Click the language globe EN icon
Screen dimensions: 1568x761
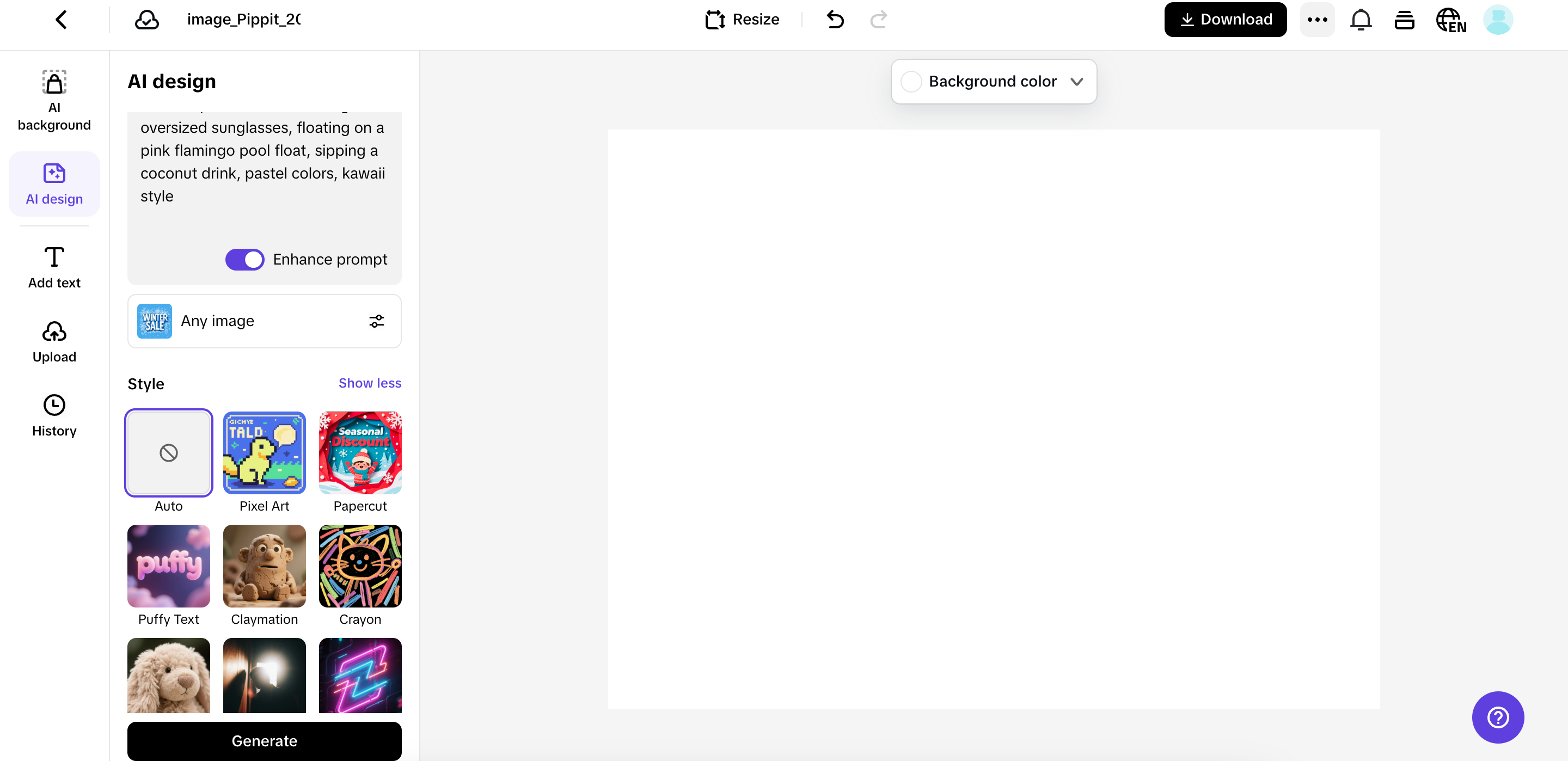(1450, 20)
